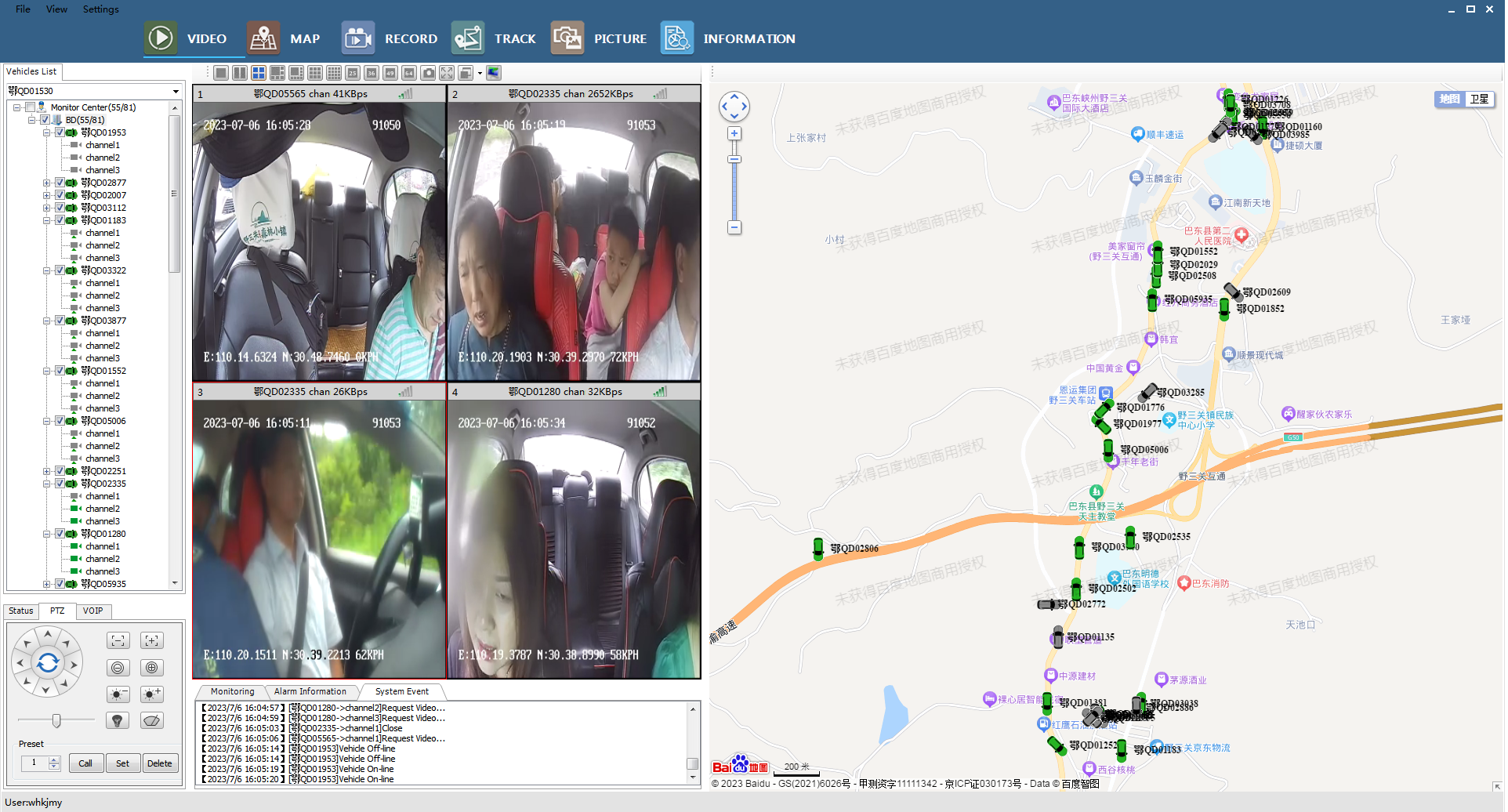
Task: Click the camera snapshot icon in toolbar
Action: tap(428, 73)
